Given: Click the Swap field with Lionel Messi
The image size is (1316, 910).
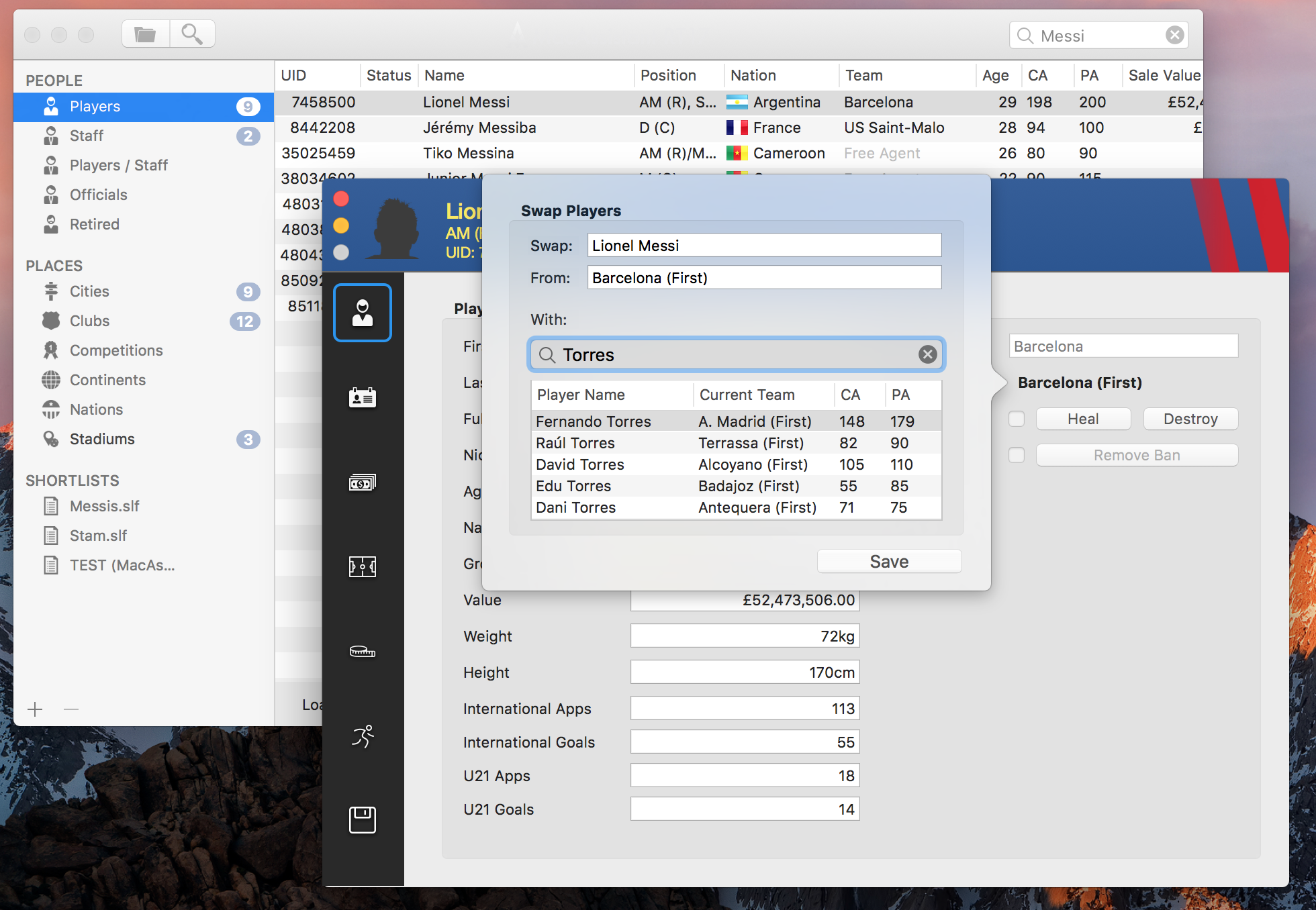Looking at the screenshot, I should tap(764, 246).
